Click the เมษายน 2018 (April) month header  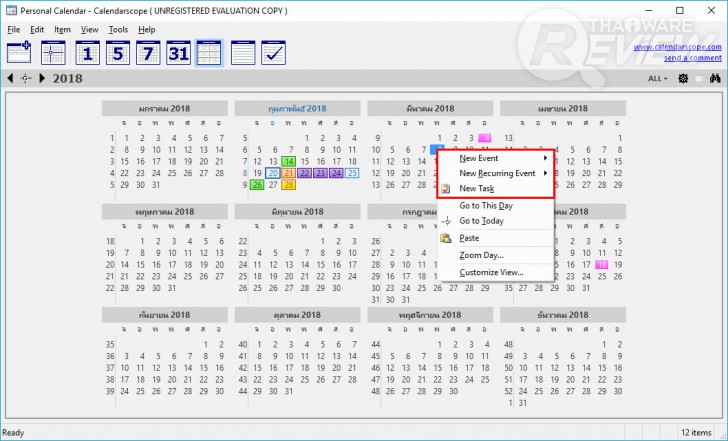563,109
